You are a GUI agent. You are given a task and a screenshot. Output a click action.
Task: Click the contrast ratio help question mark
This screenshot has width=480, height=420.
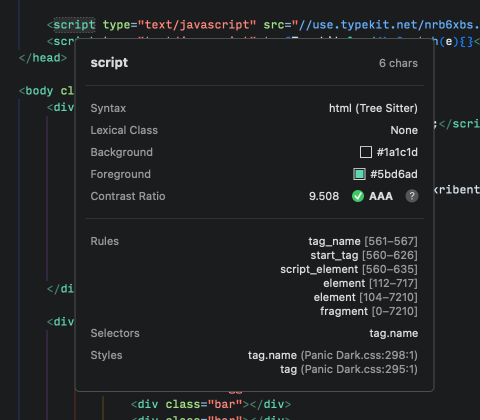[x=412, y=196]
